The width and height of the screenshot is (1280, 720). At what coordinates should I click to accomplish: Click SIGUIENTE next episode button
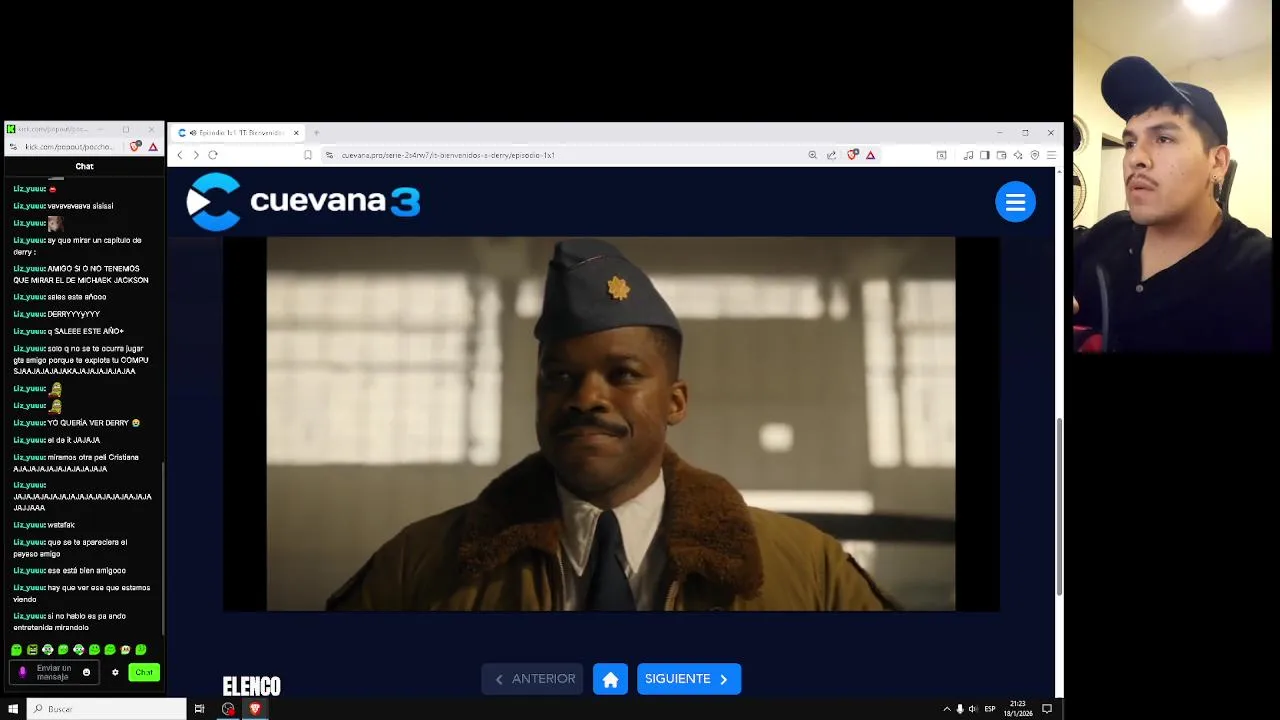689,679
